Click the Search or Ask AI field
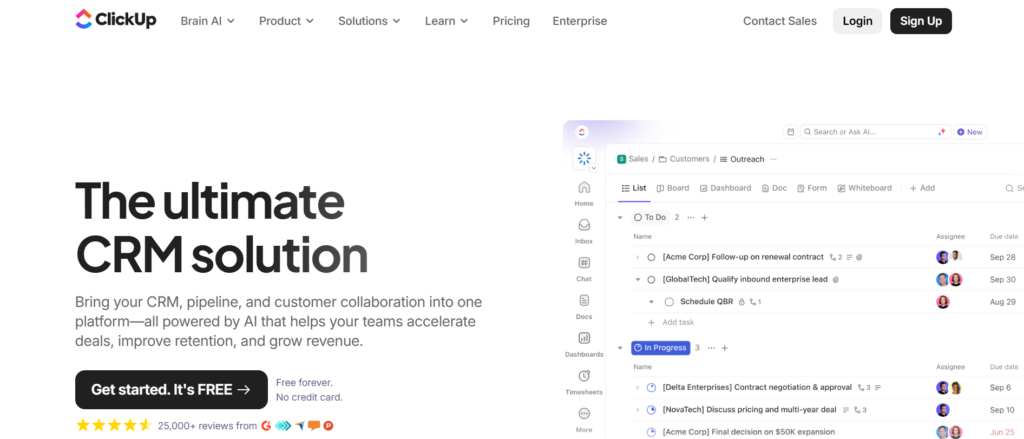Viewport: 1024px width, 439px height. pos(870,132)
